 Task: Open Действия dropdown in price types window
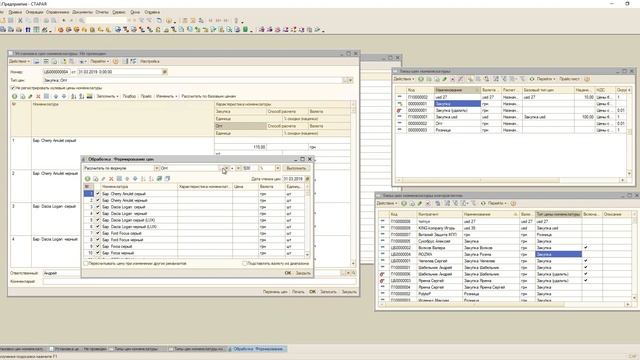[404, 79]
